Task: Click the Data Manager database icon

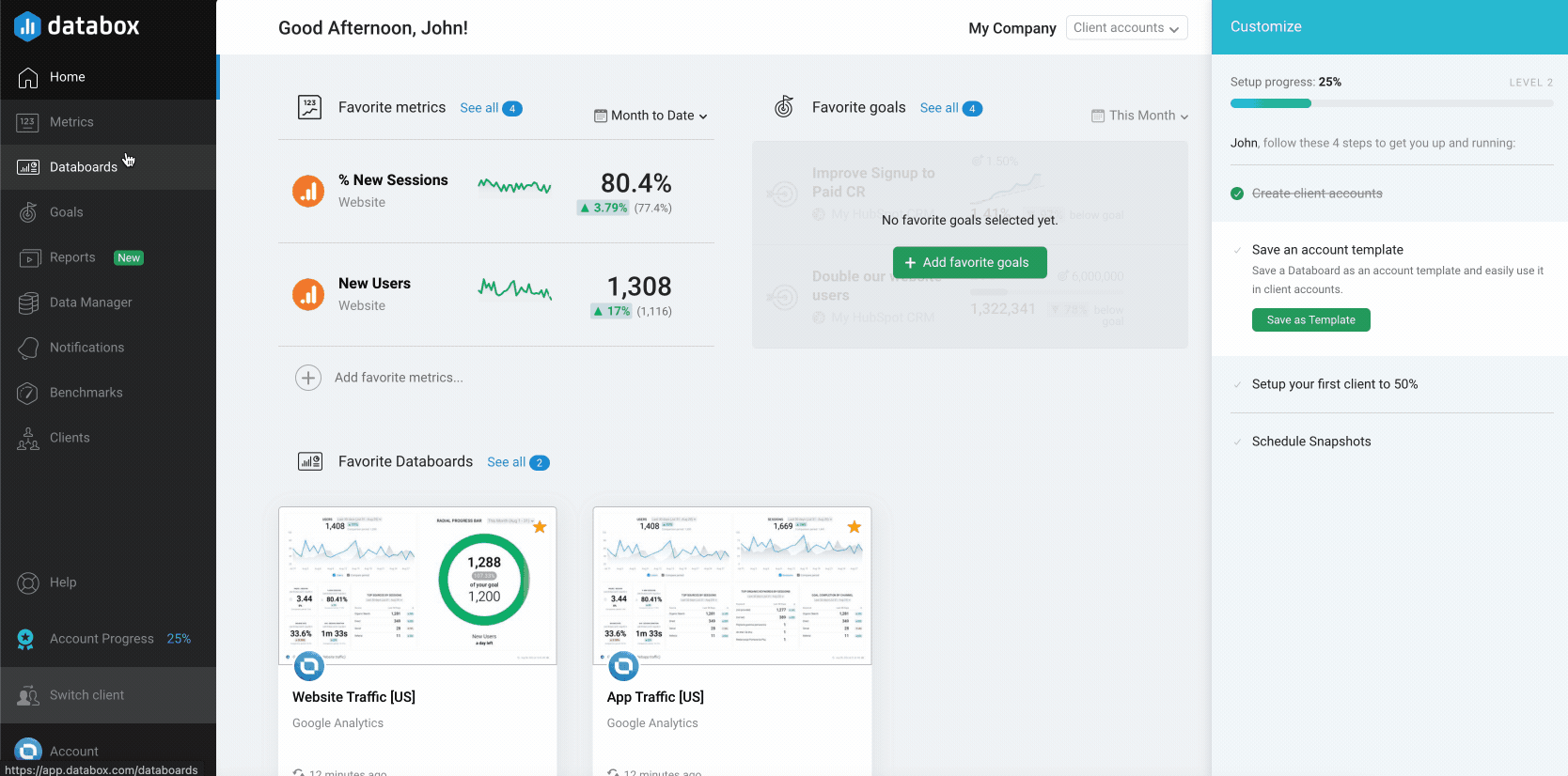Action: tap(28, 303)
